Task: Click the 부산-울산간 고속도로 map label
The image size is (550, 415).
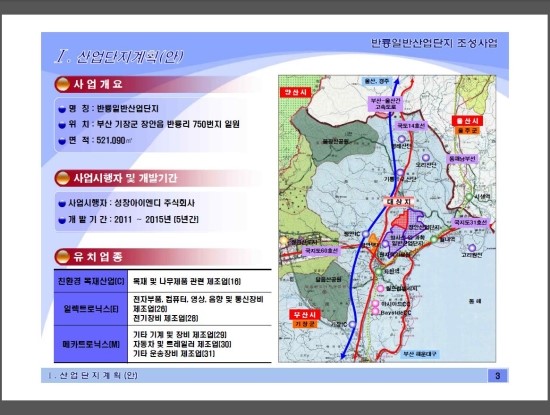Action: pyautogui.click(x=385, y=103)
